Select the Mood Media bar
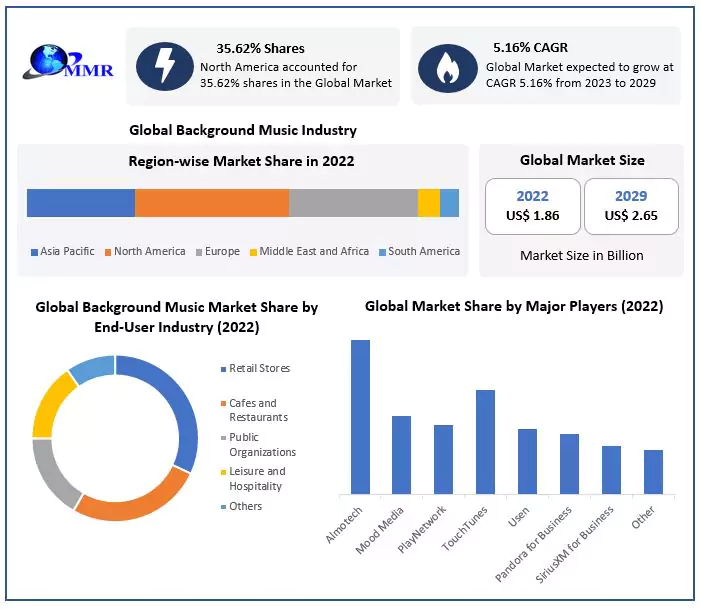 401,455
